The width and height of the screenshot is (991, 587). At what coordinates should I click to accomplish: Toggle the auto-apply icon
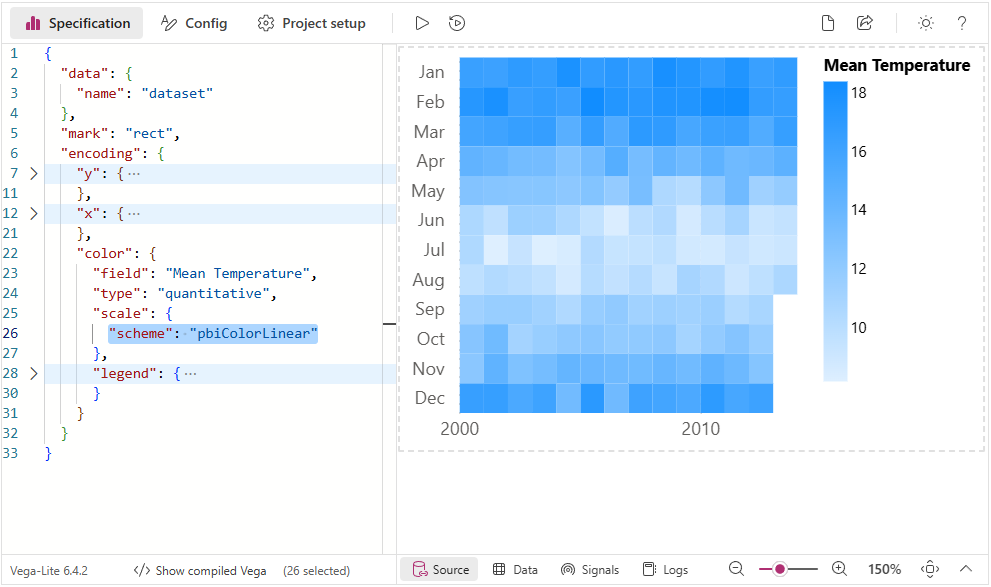pyautogui.click(x=456, y=23)
